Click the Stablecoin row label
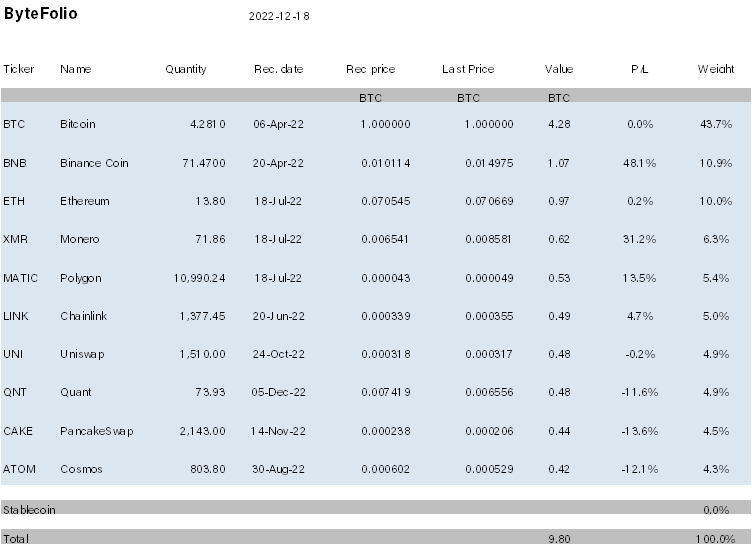 [x=29, y=510]
